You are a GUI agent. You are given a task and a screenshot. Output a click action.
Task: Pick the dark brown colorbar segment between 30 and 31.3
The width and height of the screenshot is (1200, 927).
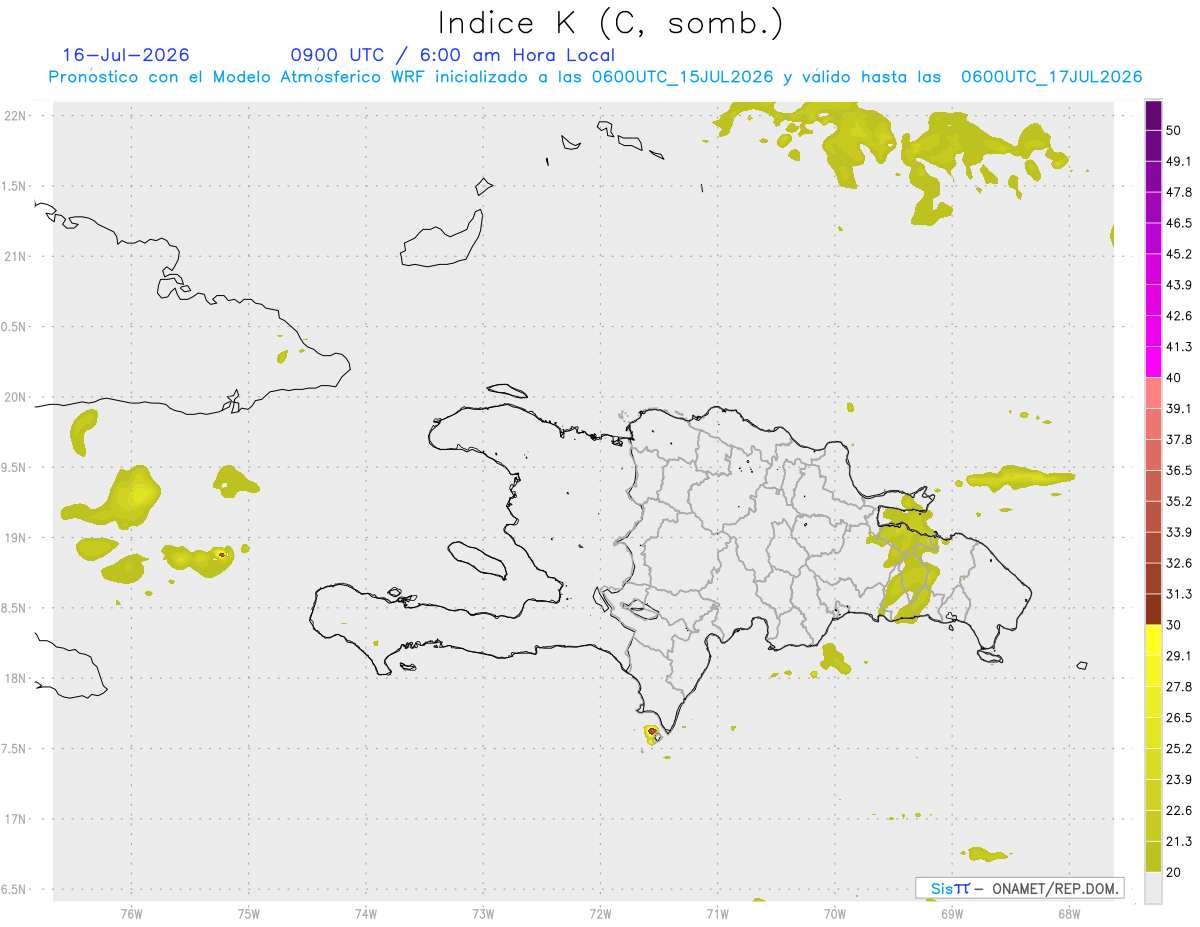[x=1153, y=609]
